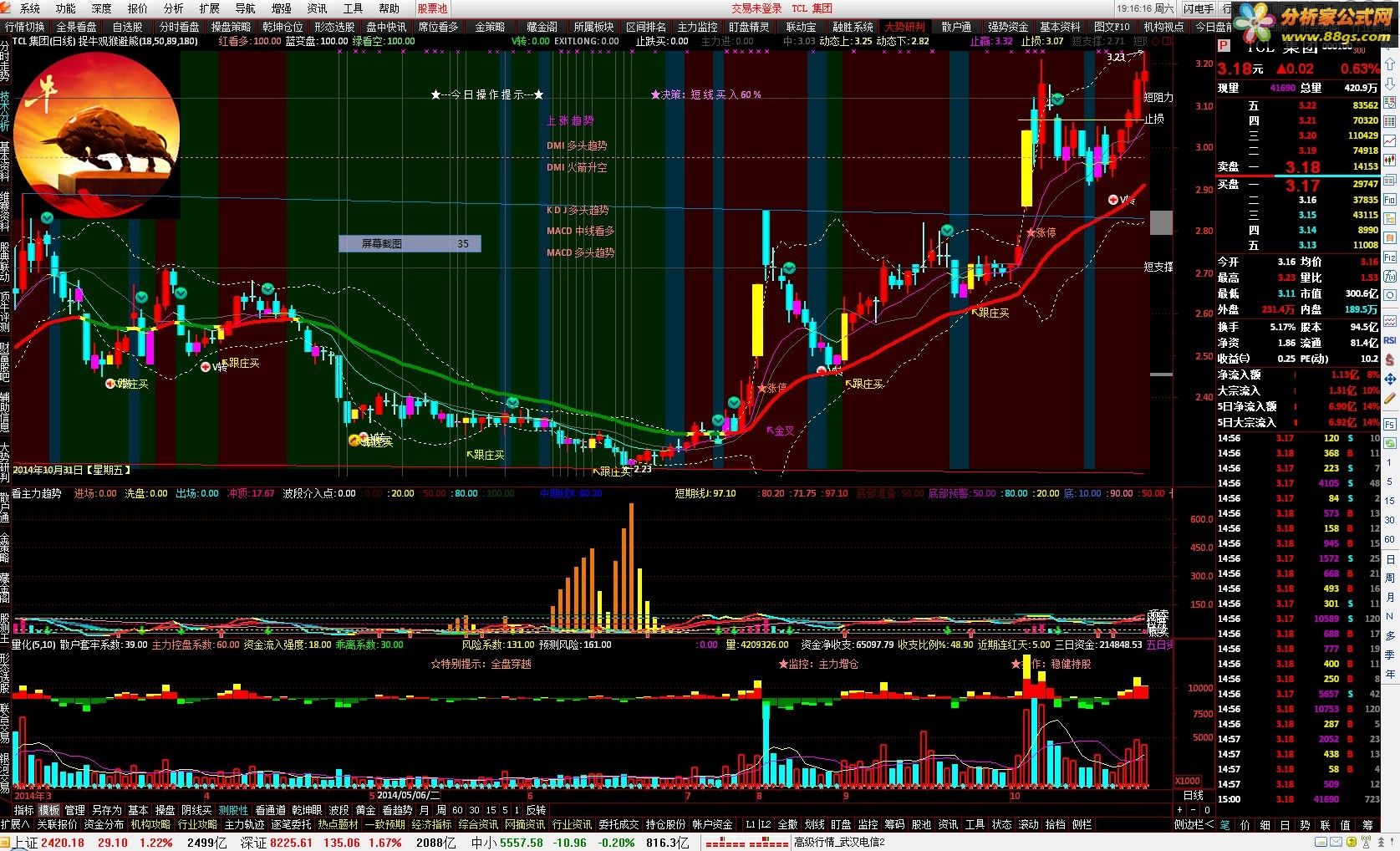Switch to 30 minute period
Screen dimensions: 1400x851
(x=474, y=810)
